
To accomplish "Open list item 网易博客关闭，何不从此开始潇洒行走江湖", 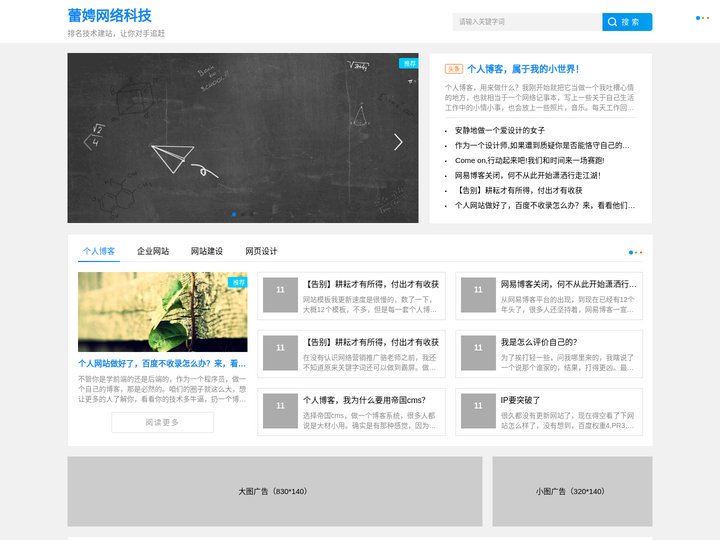I will [x=528, y=175].
